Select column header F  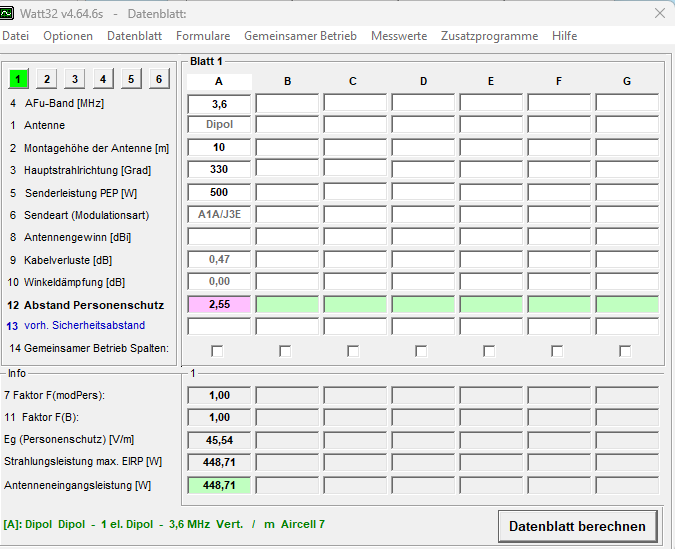[559, 81]
